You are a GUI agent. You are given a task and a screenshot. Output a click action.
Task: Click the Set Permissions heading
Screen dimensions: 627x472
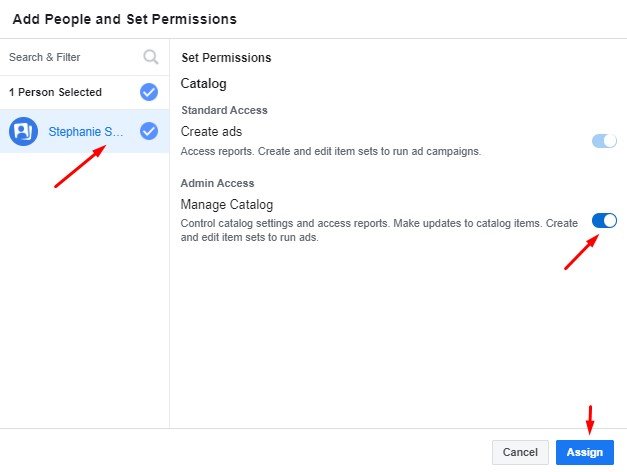click(x=225, y=58)
